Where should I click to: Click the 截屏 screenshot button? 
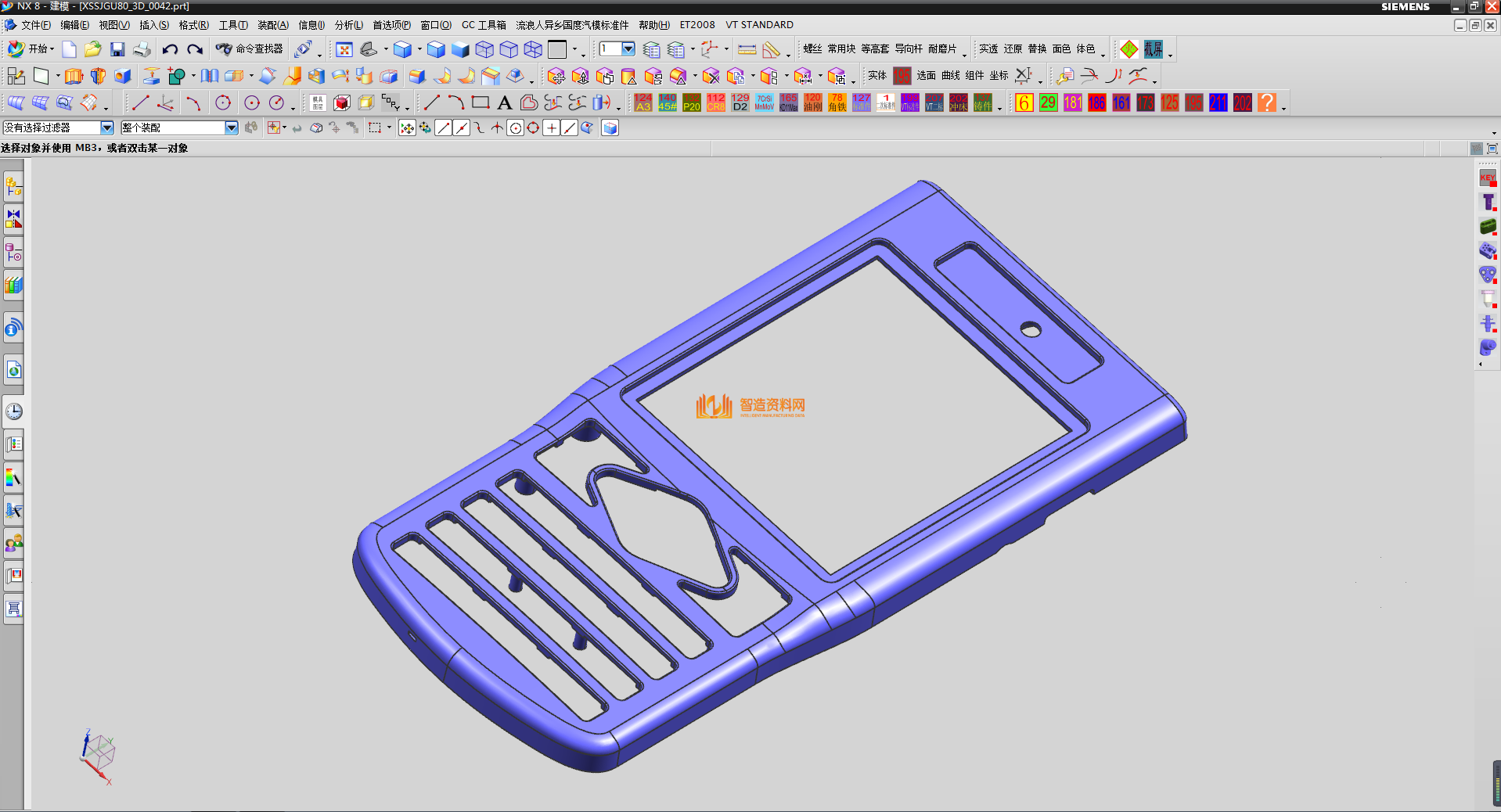pos(1153,50)
